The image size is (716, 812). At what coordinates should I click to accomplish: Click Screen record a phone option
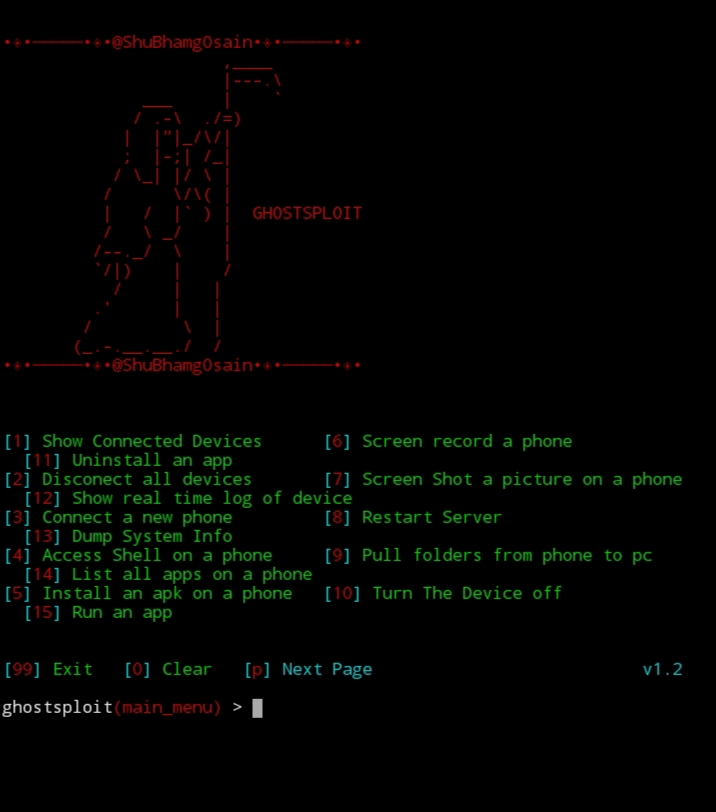click(x=448, y=441)
